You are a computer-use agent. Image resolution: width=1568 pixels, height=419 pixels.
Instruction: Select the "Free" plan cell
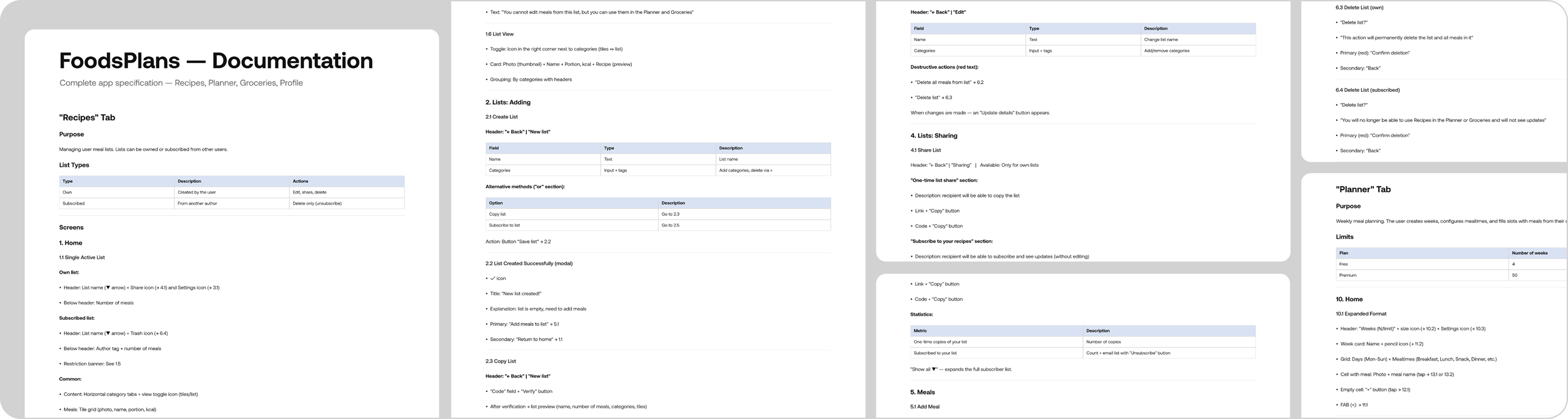pos(1422,264)
